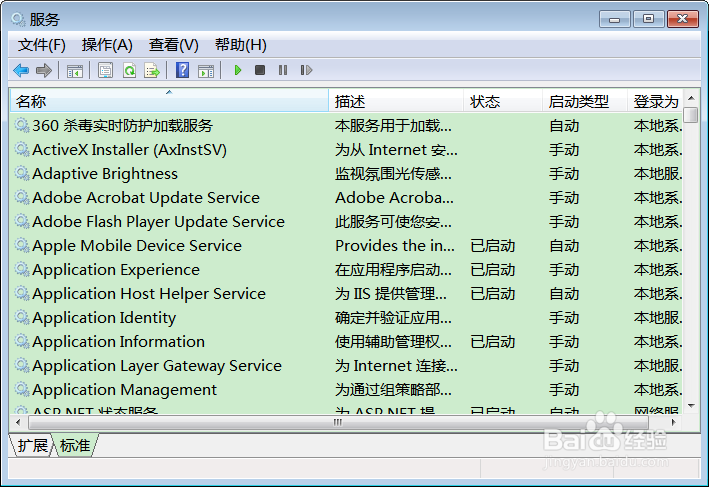Select Application Management service

tap(124, 389)
